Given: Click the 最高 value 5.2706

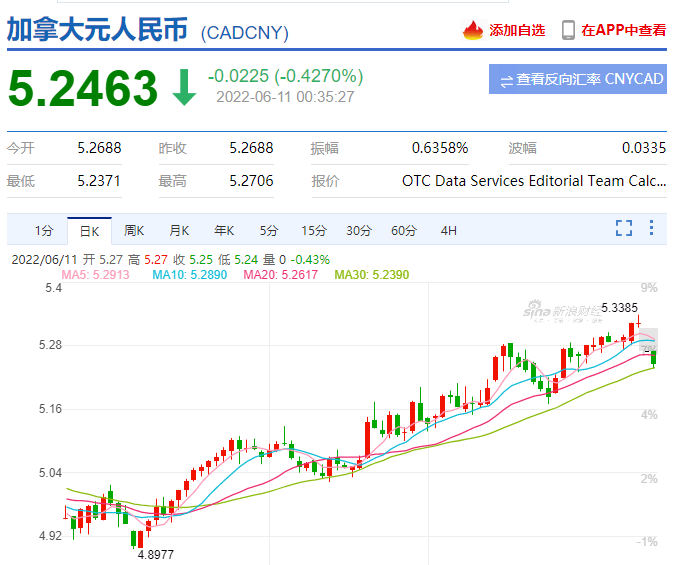Looking at the screenshot, I should 251,181.
